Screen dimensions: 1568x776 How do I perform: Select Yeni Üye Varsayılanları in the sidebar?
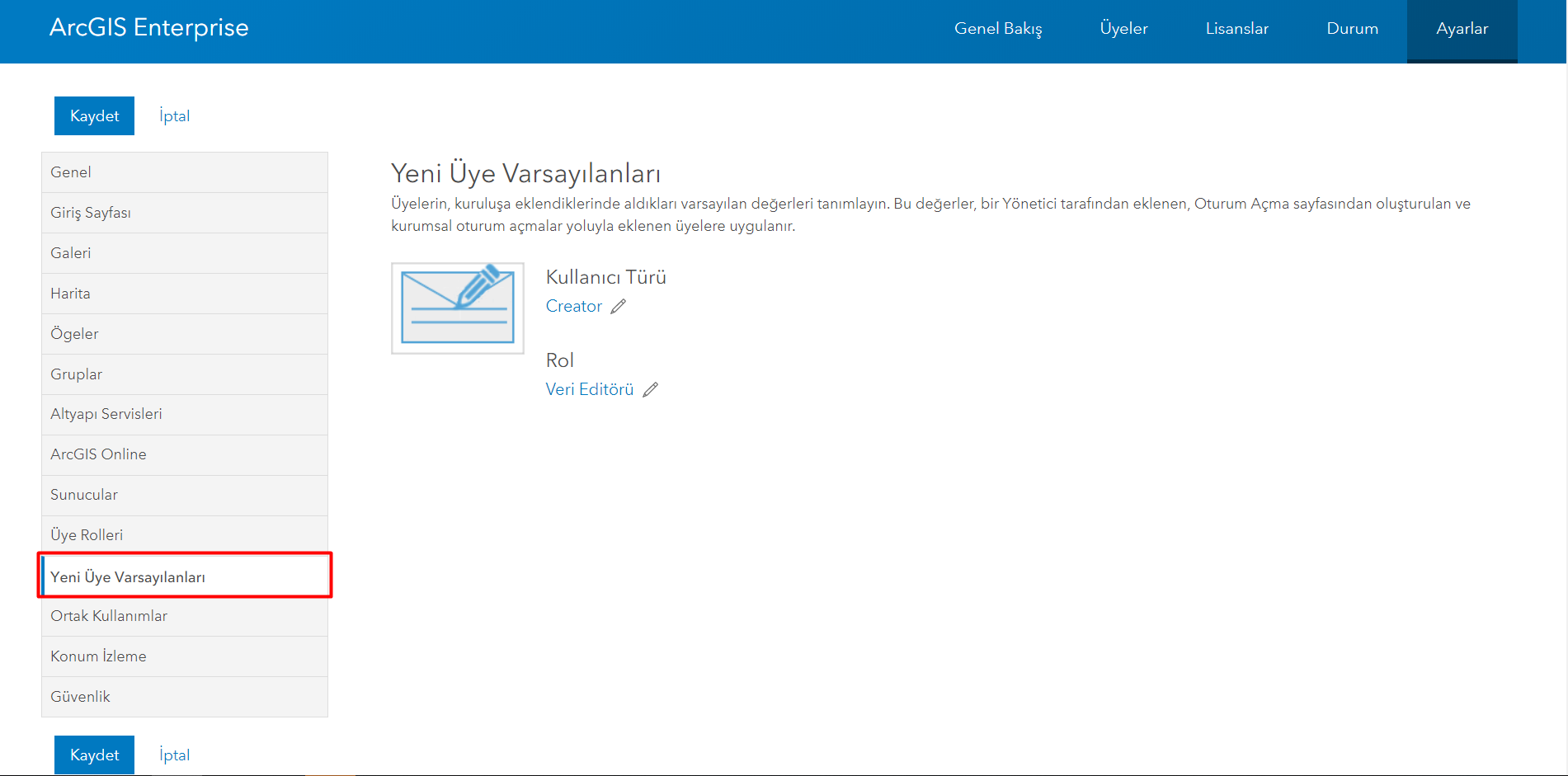pyautogui.click(x=185, y=576)
